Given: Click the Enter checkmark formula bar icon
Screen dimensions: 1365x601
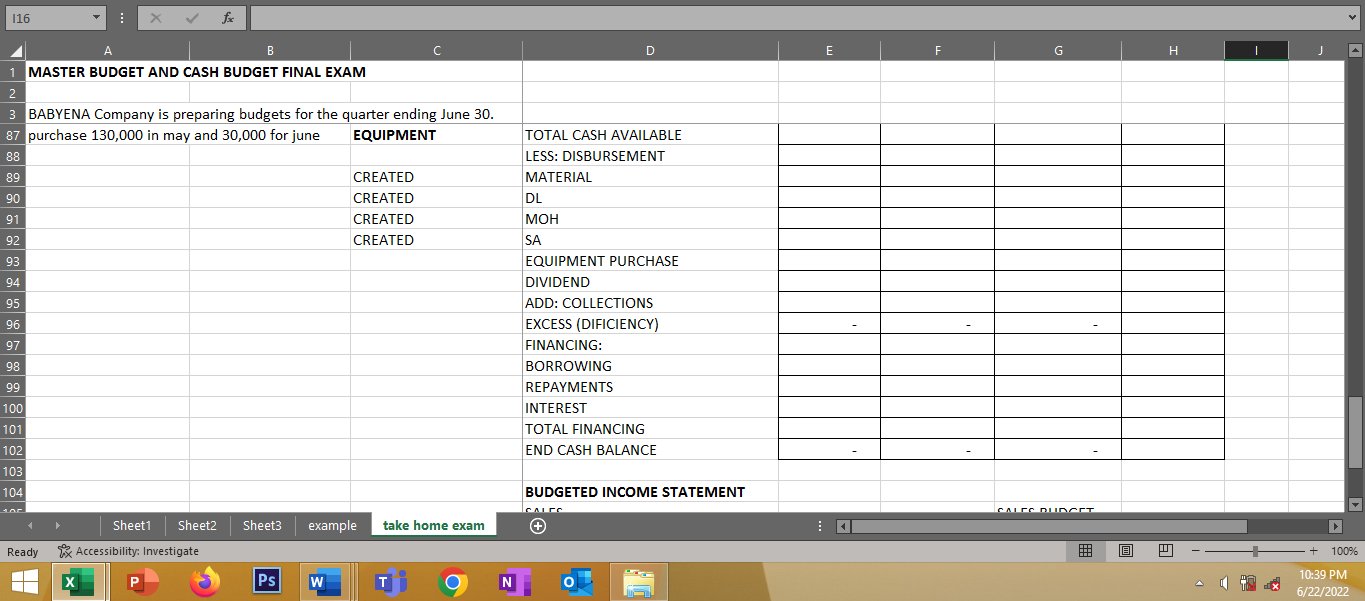Looking at the screenshot, I should point(191,18).
